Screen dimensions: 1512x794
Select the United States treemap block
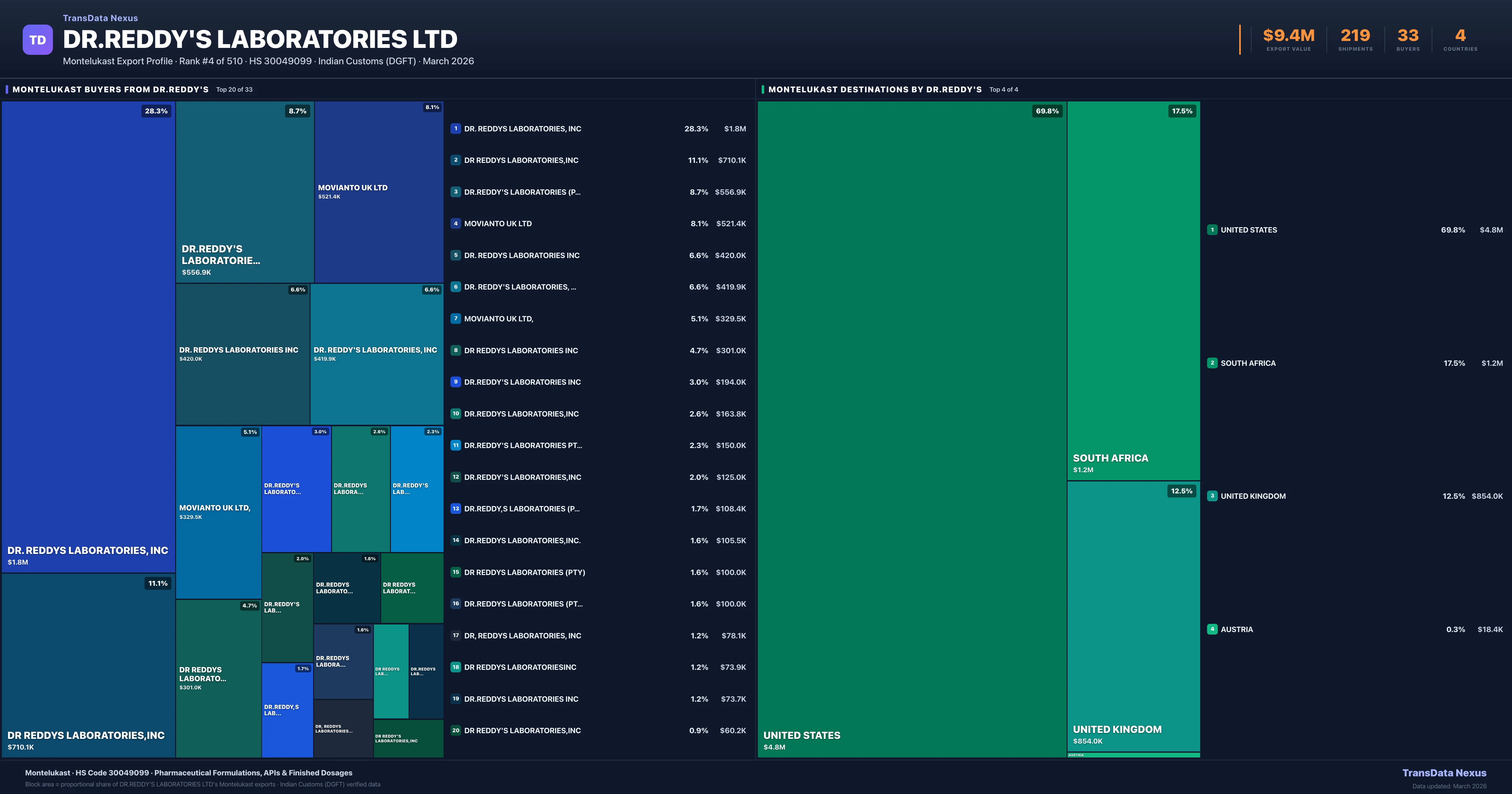click(x=912, y=429)
